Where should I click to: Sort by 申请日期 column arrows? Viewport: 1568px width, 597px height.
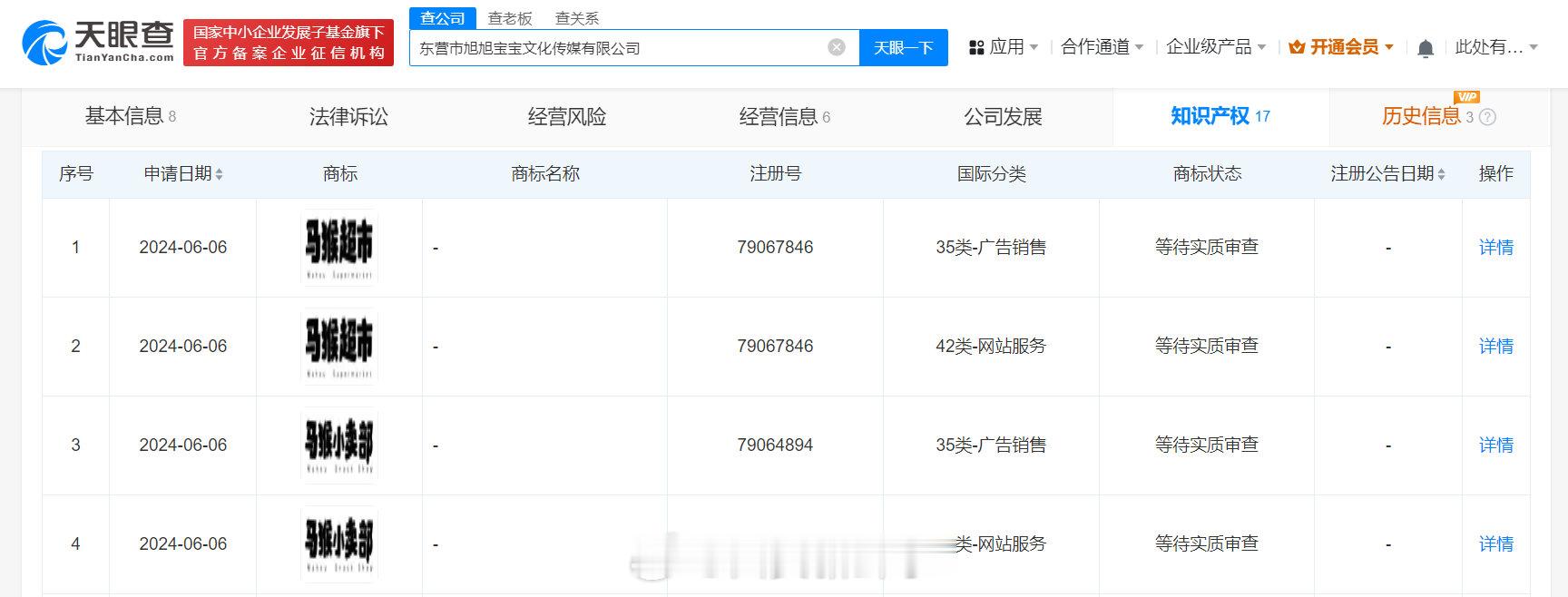click(219, 174)
